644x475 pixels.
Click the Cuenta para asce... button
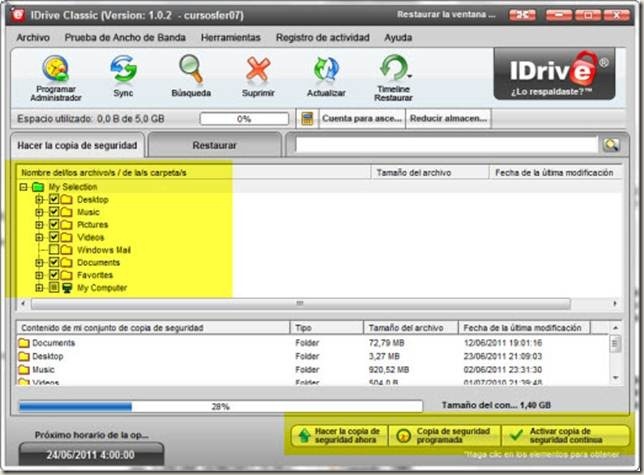(x=362, y=119)
